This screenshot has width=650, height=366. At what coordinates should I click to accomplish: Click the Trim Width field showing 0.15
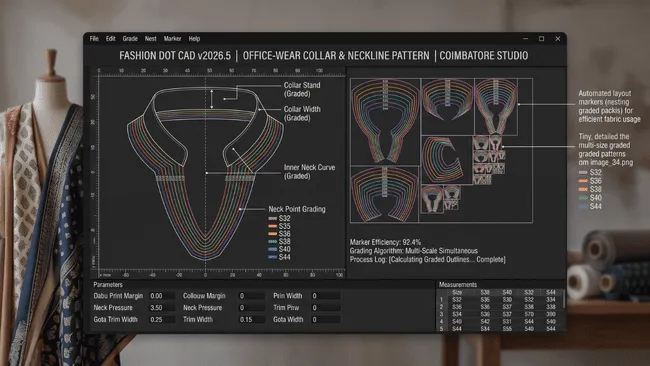251,320
